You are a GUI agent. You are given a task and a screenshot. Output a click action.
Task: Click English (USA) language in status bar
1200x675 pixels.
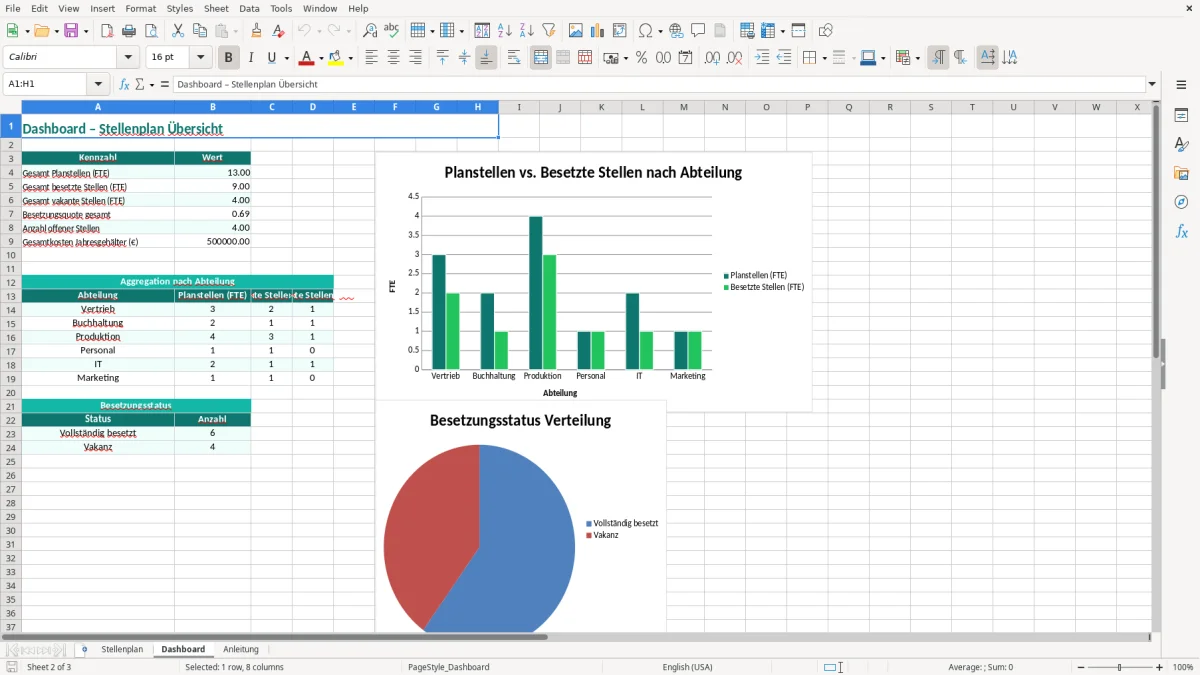click(x=687, y=667)
